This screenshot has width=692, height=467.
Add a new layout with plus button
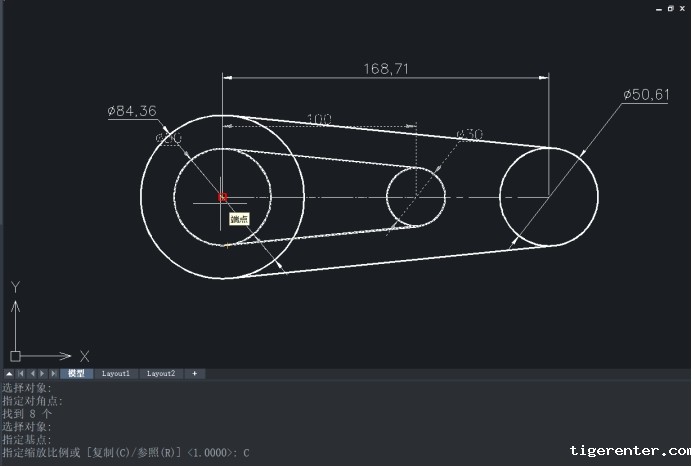point(194,374)
